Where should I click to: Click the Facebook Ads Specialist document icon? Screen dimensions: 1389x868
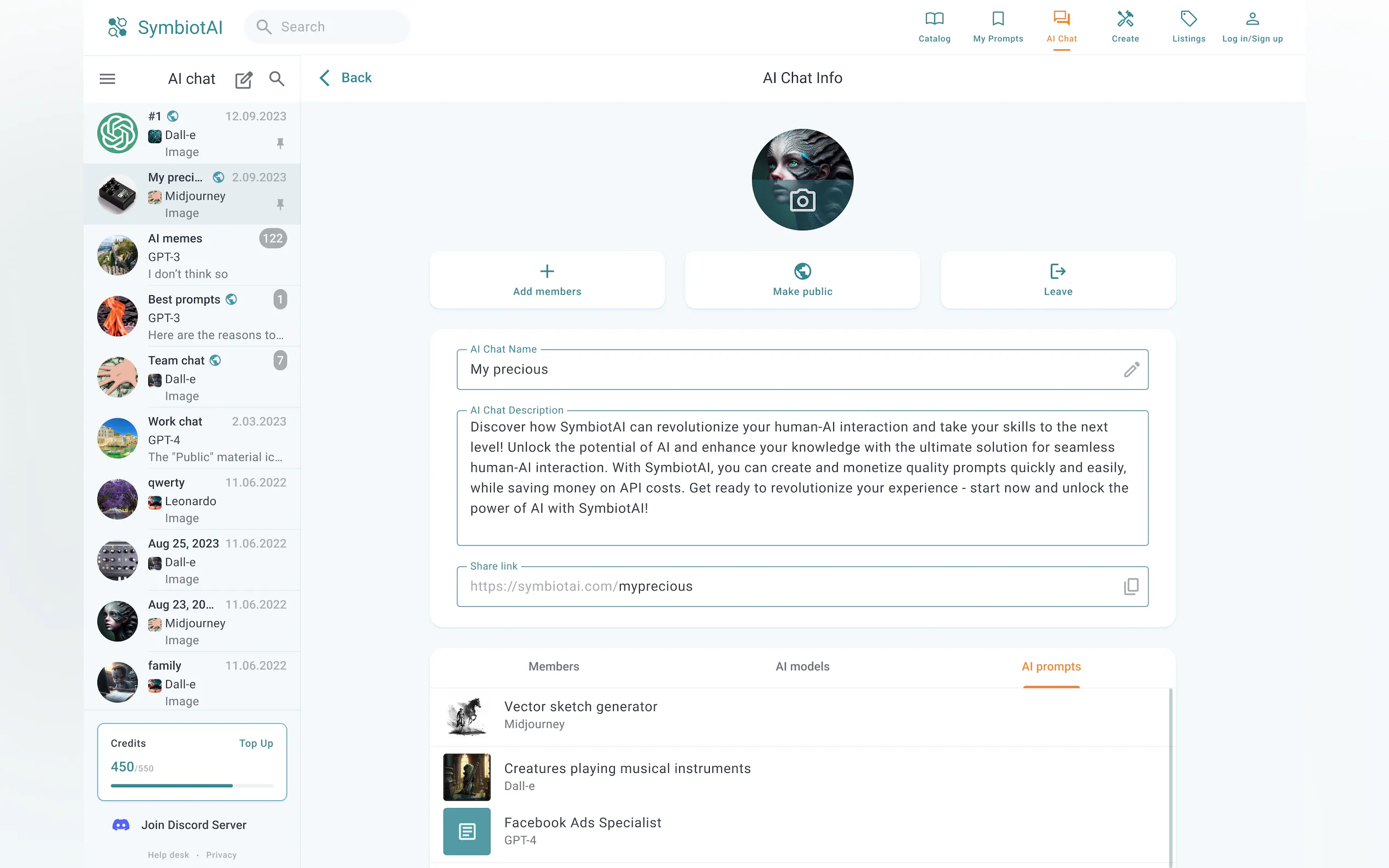pos(467,831)
